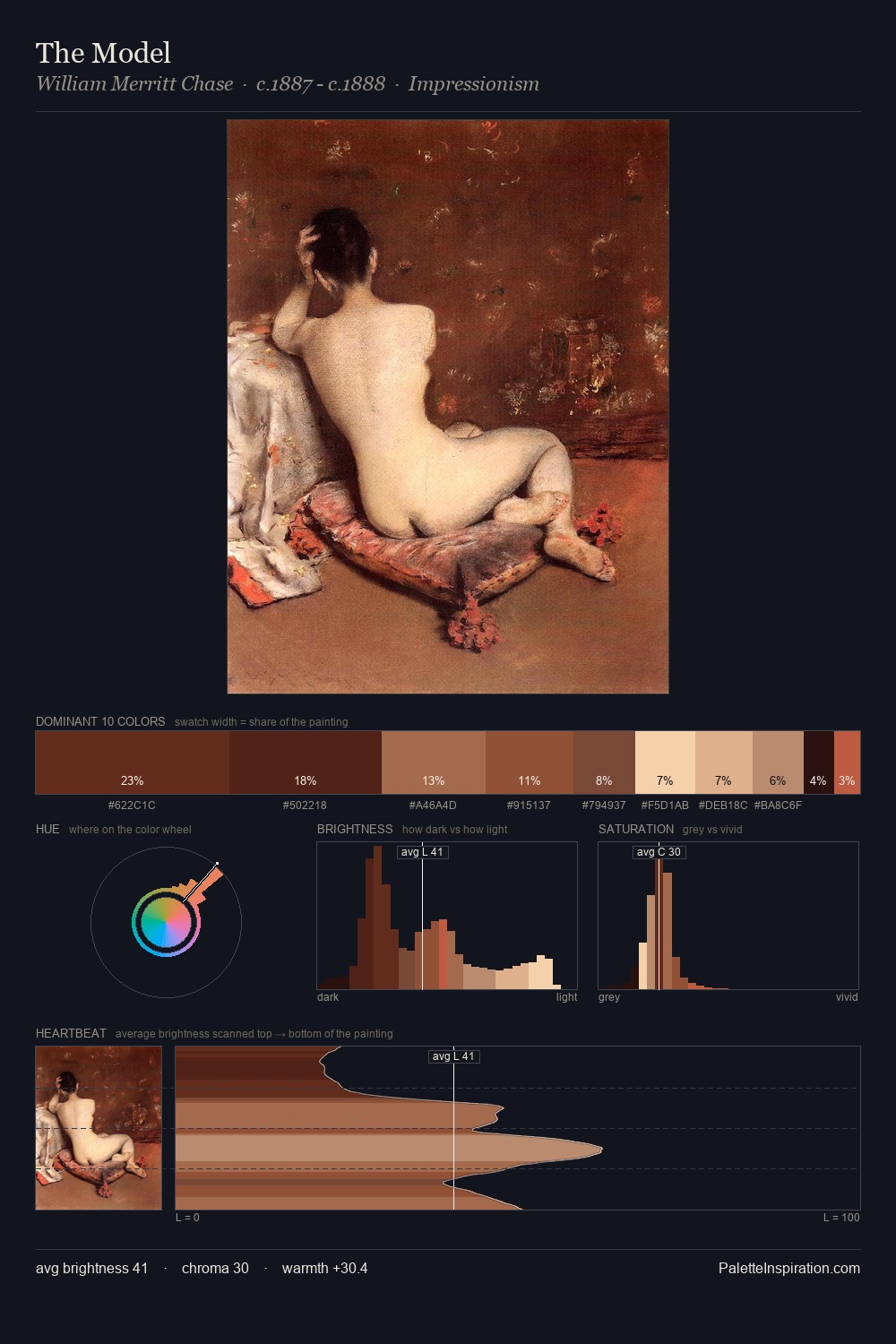Click hex code '#915137' label
The width and height of the screenshot is (896, 1344).
(529, 806)
